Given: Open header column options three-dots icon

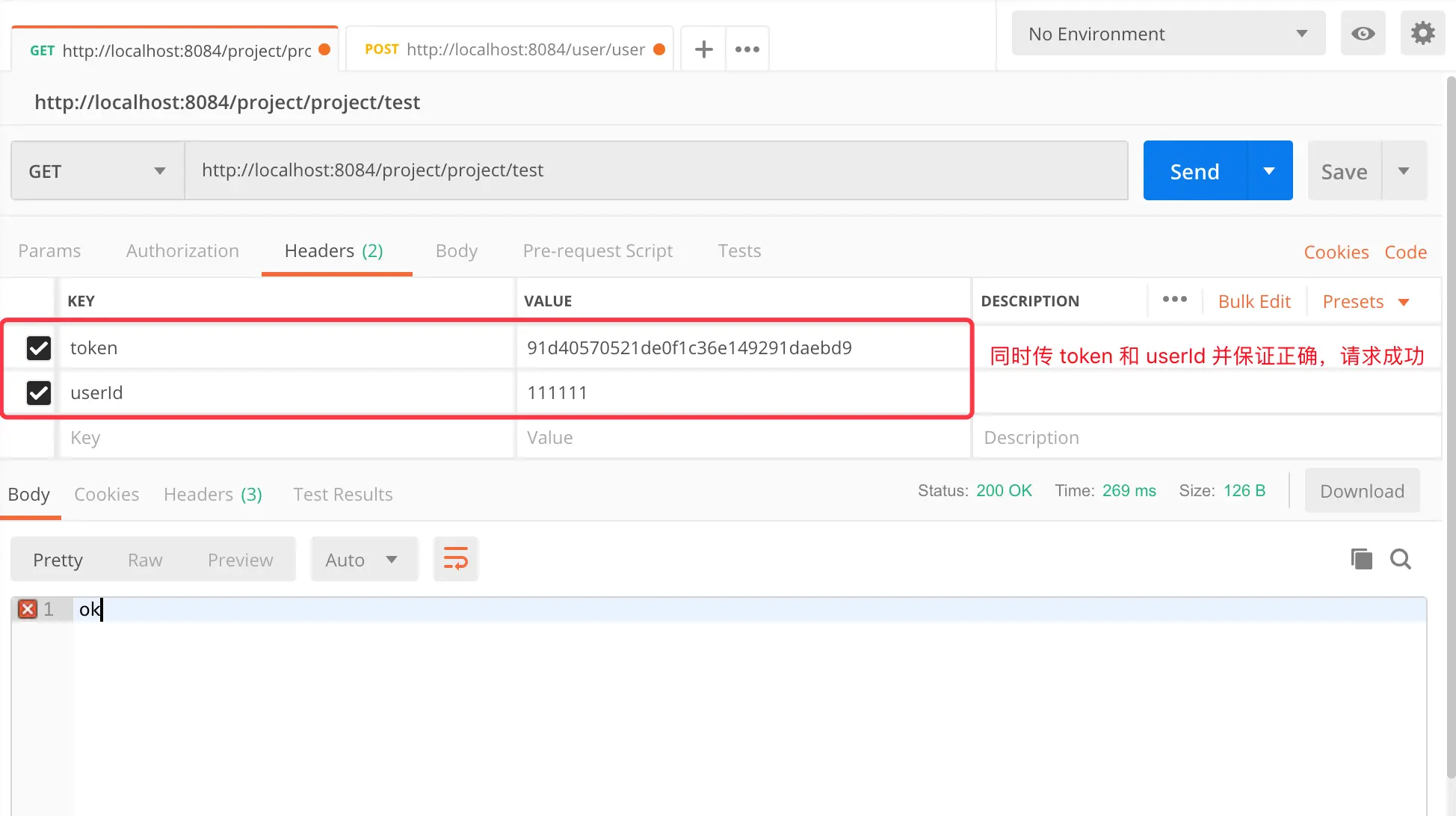Looking at the screenshot, I should tap(1175, 300).
